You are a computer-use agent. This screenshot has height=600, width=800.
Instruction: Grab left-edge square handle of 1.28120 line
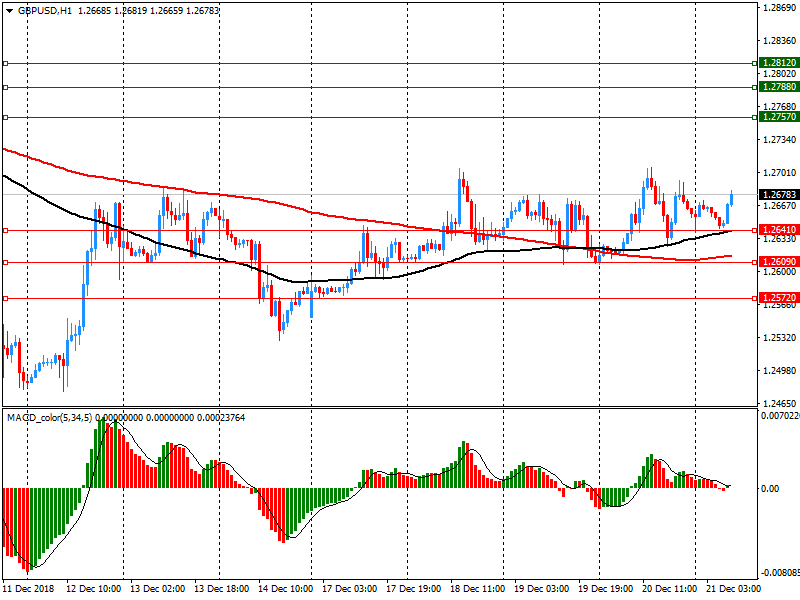(5, 62)
